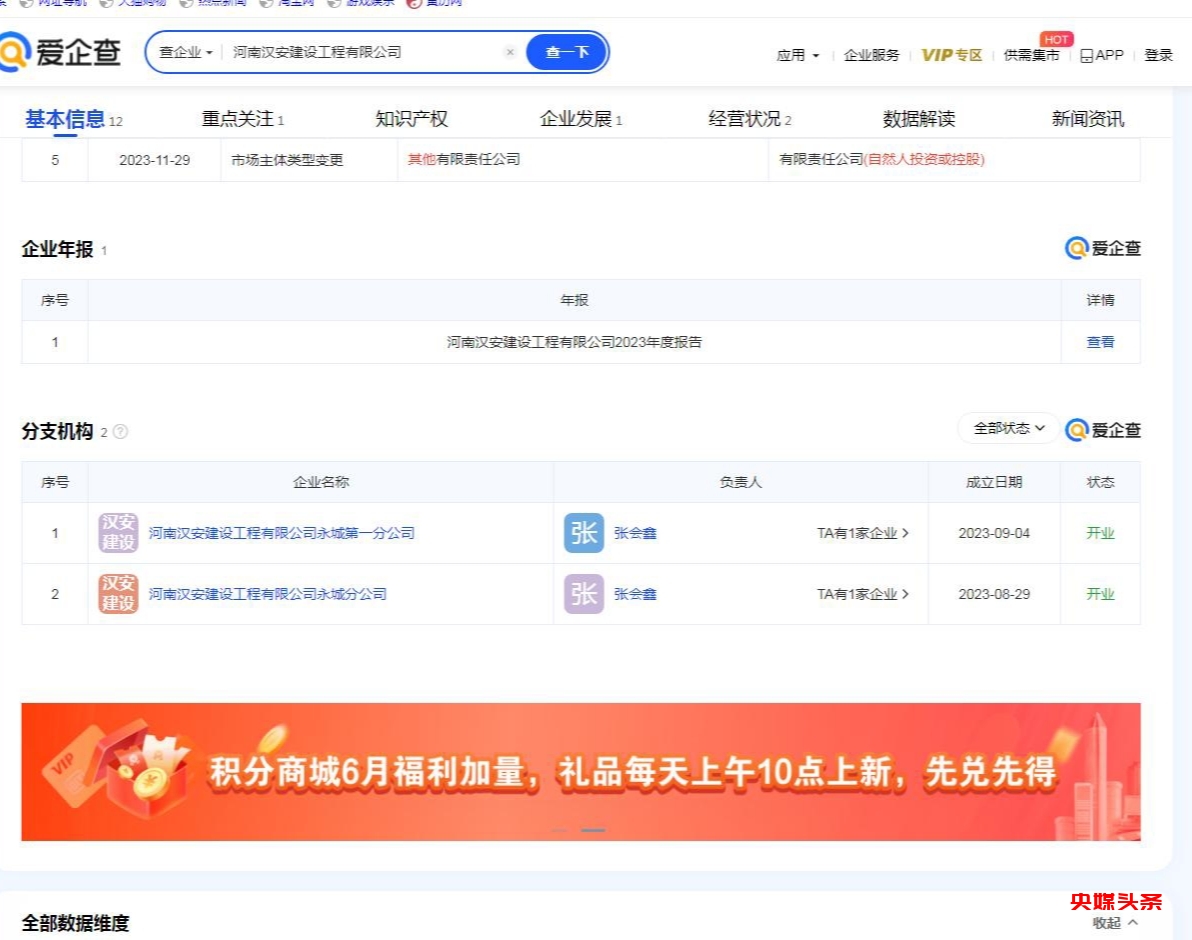
Task: Click 汉安建设 logo of 永城分公司
Action: pyautogui.click(x=118, y=594)
